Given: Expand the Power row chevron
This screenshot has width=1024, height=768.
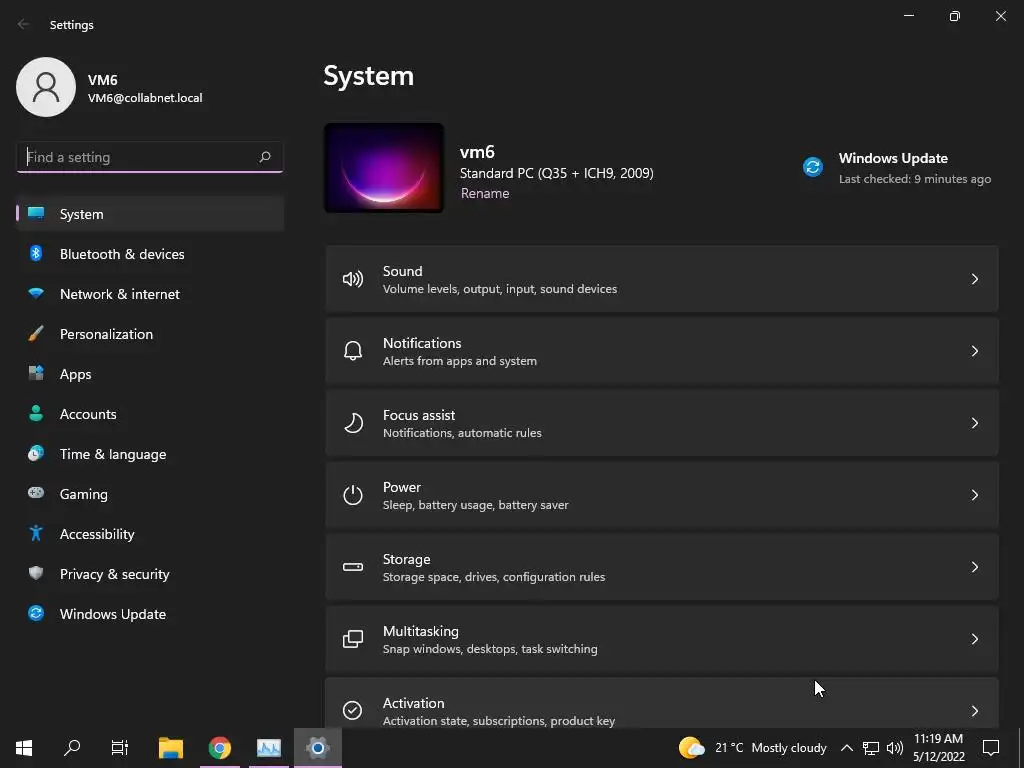Looking at the screenshot, I should 974,495.
